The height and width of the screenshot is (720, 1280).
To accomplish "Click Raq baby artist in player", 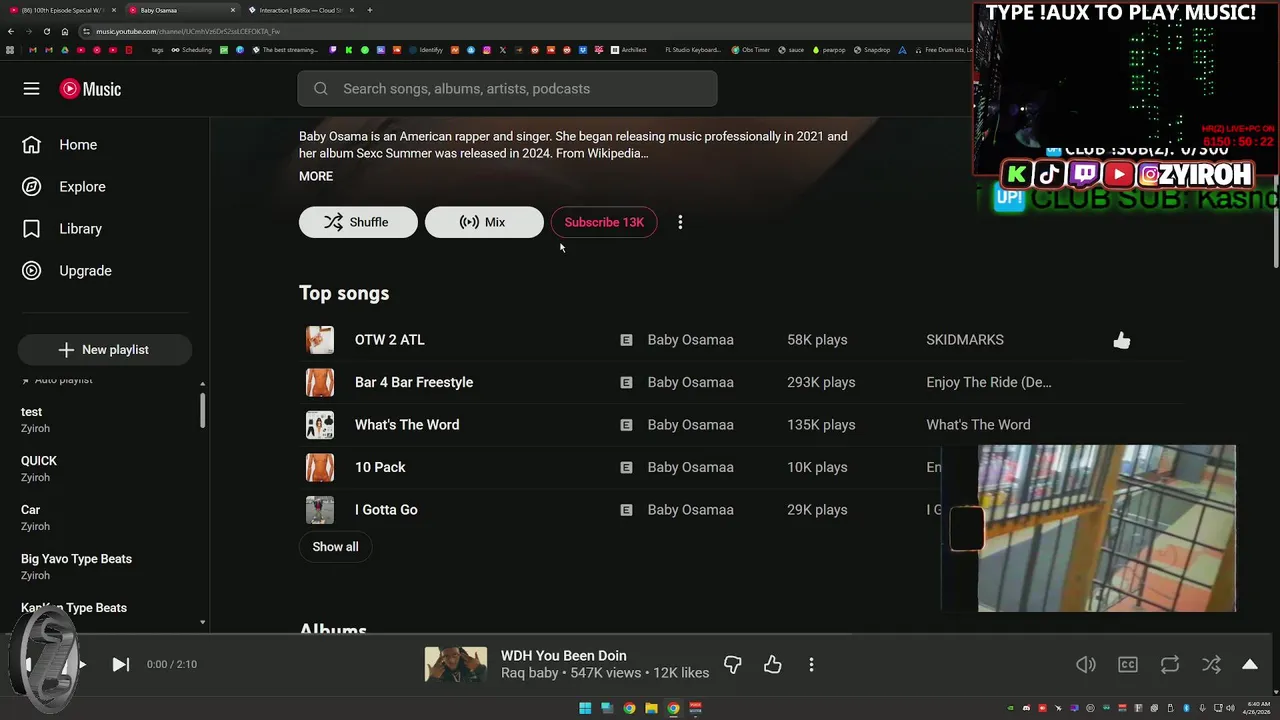I will coord(529,673).
